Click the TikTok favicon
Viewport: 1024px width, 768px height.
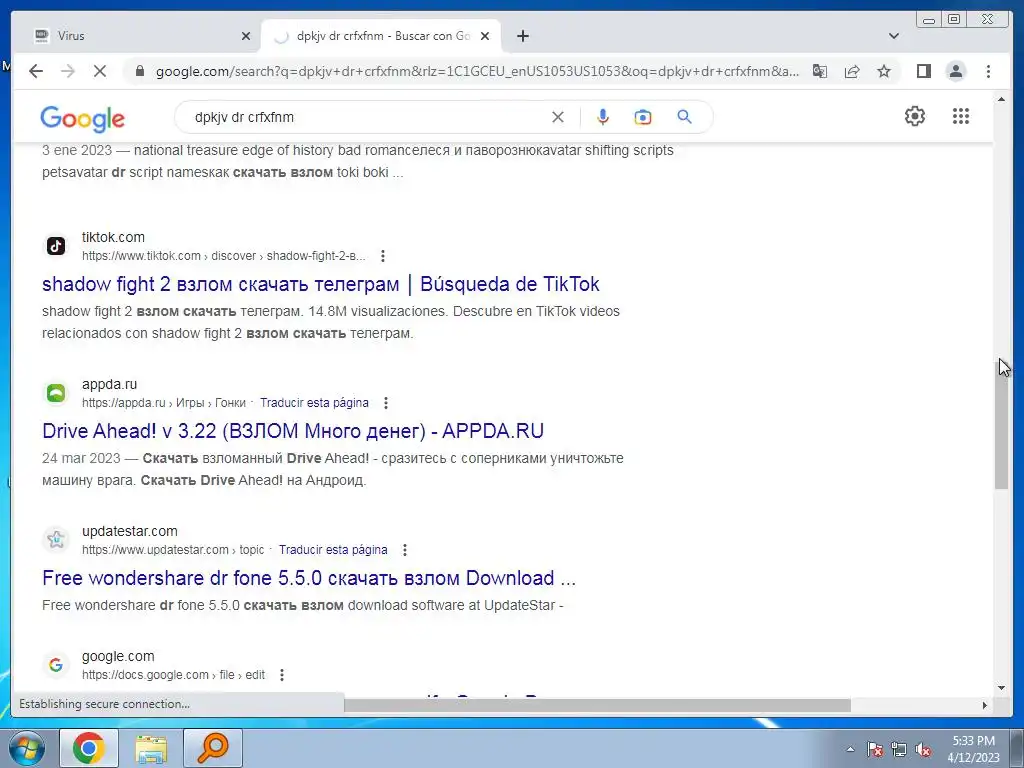click(x=56, y=246)
